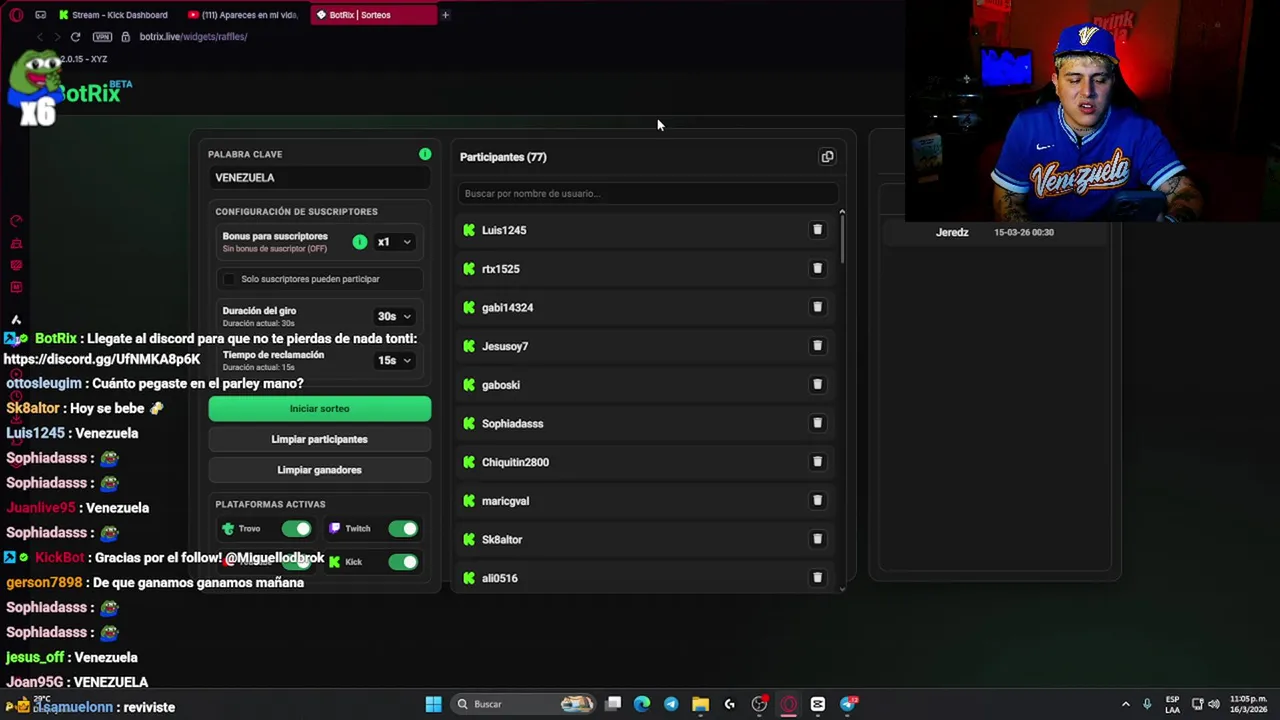This screenshot has height=720, width=1280.
Task: Remove rtx1525 using its trash icon
Action: point(817,268)
